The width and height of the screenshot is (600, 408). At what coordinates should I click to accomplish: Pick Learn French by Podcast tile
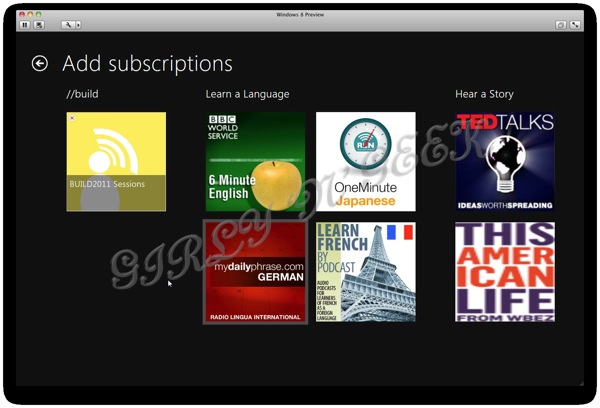pyautogui.click(x=366, y=272)
